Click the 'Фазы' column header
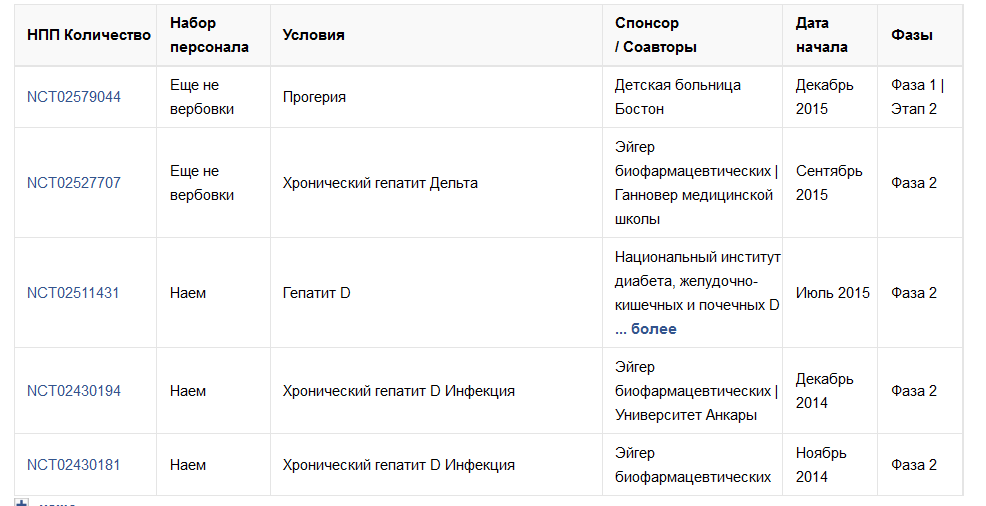Screen dimensions: 986x506 (x=912, y=35)
